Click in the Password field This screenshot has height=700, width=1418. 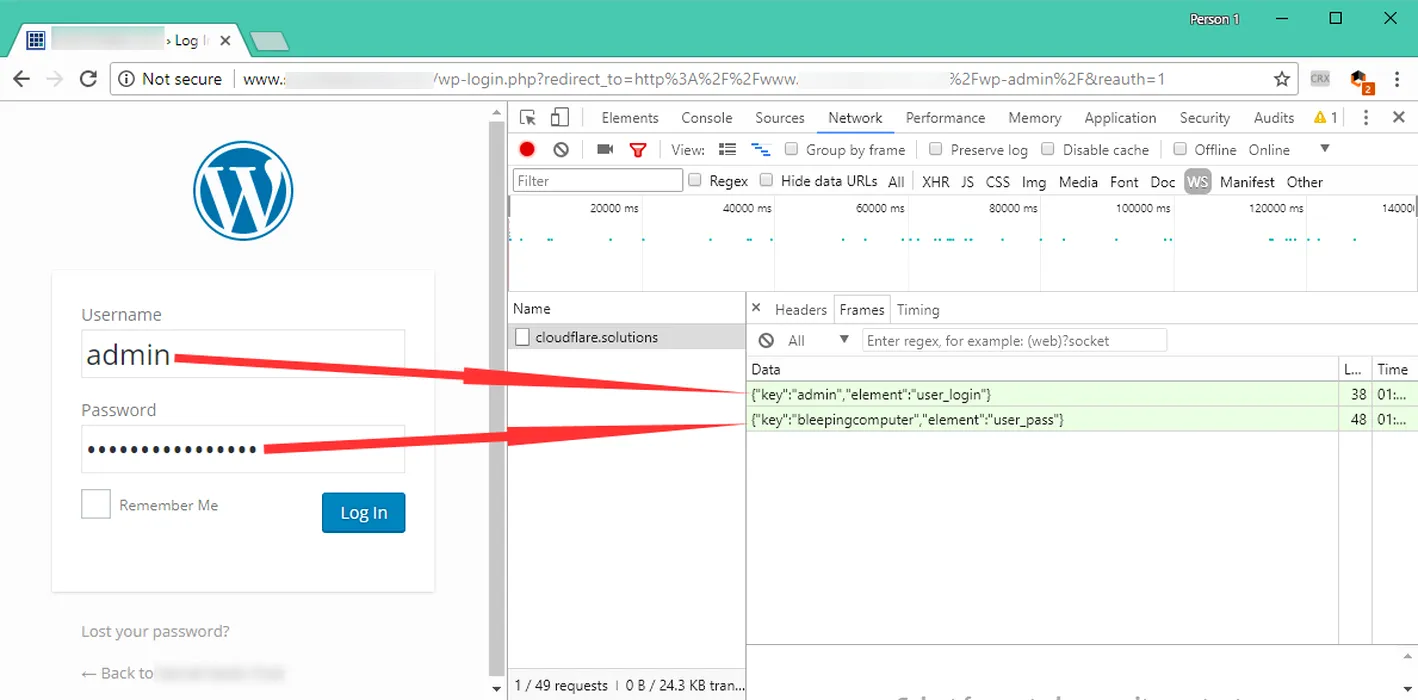(x=243, y=449)
